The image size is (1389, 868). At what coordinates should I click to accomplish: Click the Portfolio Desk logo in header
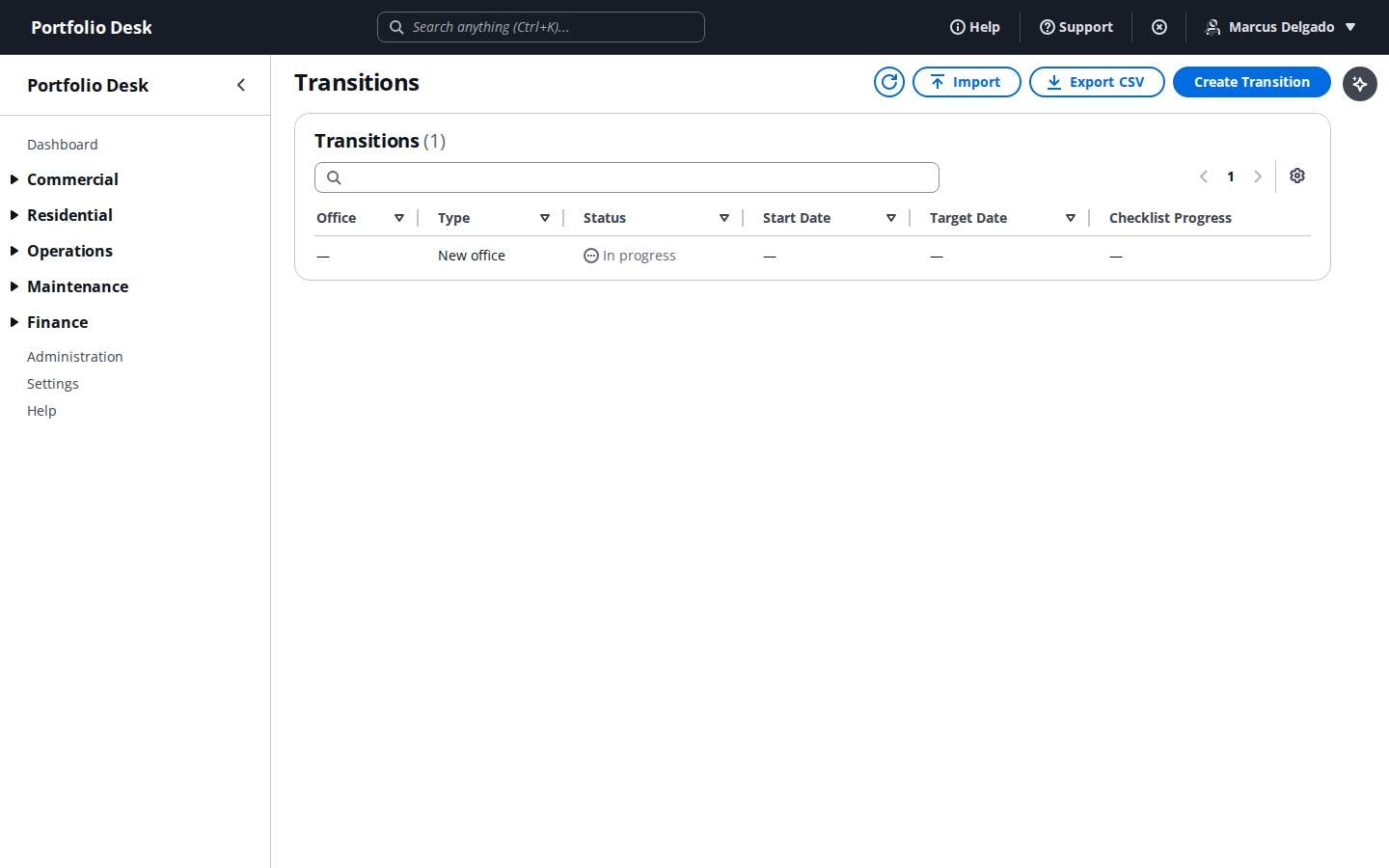(92, 27)
